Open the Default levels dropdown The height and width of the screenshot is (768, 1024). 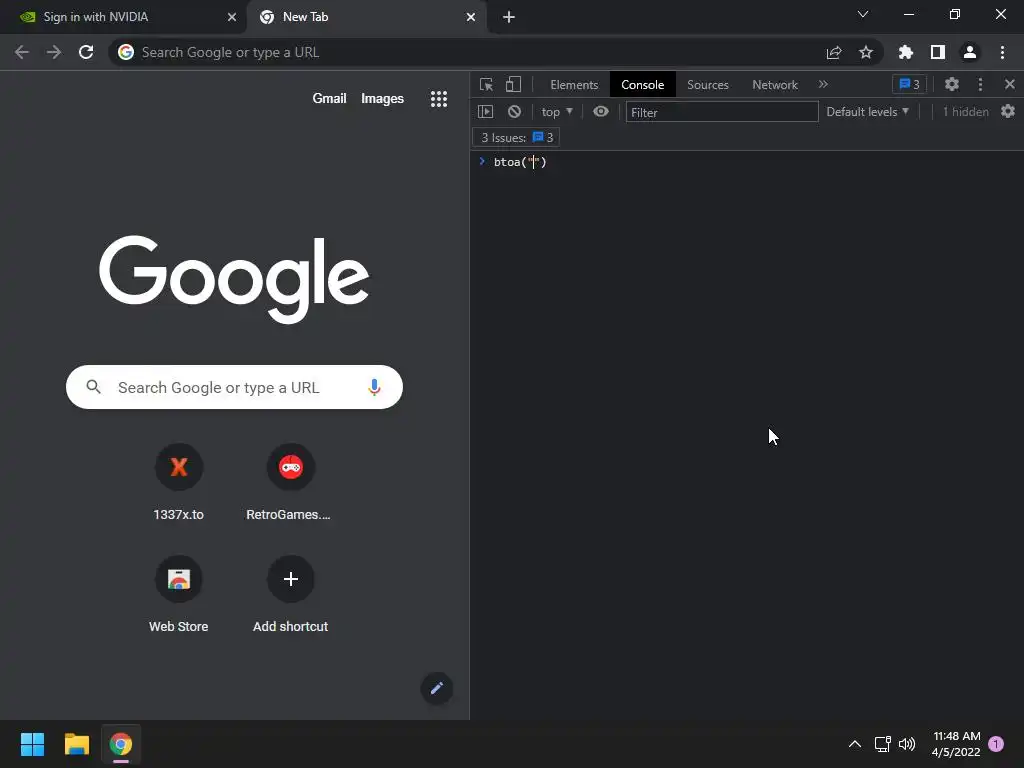click(867, 112)
